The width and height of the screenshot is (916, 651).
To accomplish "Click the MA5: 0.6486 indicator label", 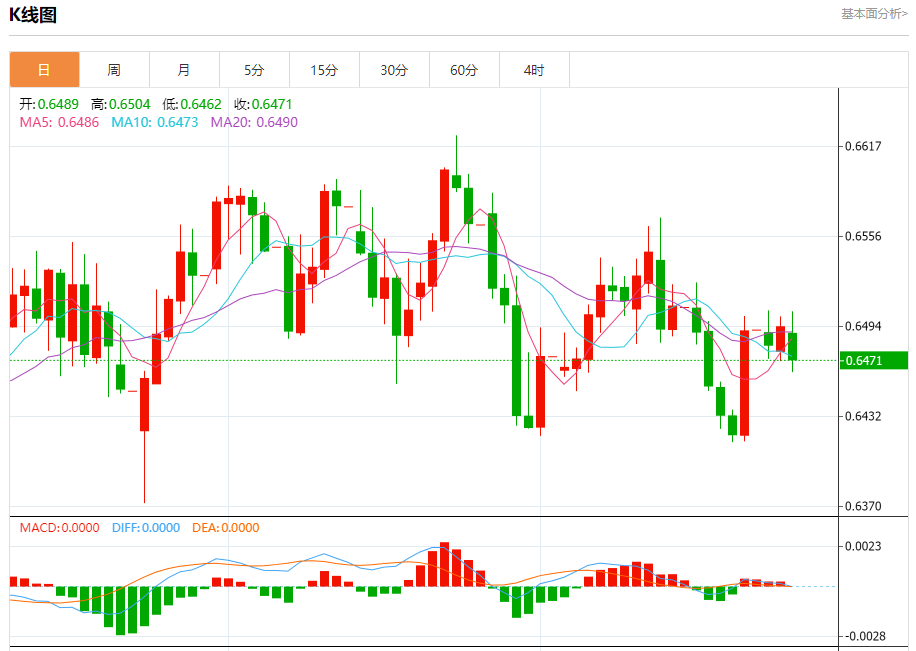I will tap(60, 122).
